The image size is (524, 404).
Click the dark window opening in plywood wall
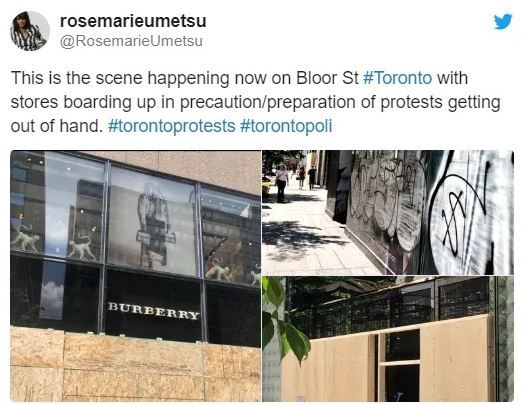point(401,364)
